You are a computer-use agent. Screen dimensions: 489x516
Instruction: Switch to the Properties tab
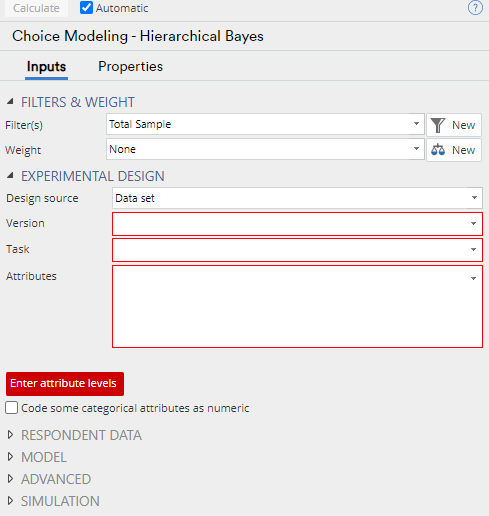[x=130, y=66]
